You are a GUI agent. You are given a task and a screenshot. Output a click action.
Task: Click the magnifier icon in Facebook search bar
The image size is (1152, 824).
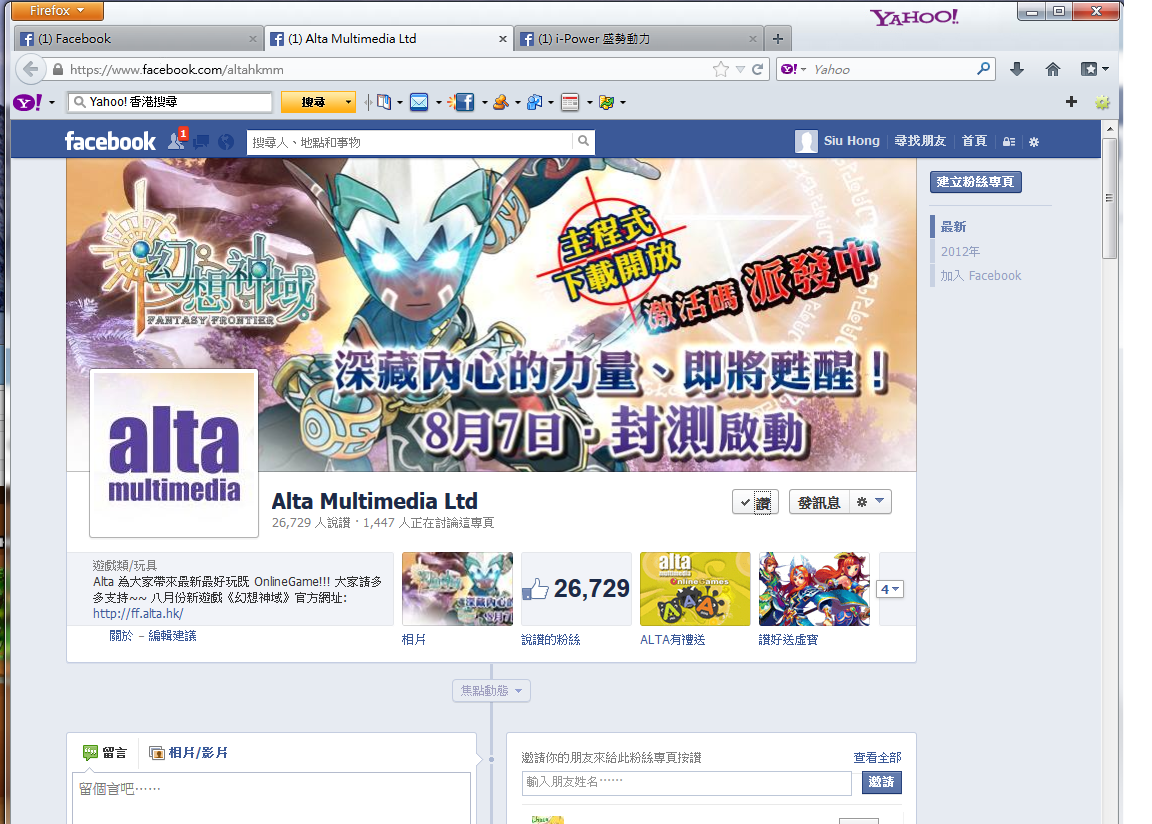583,141
